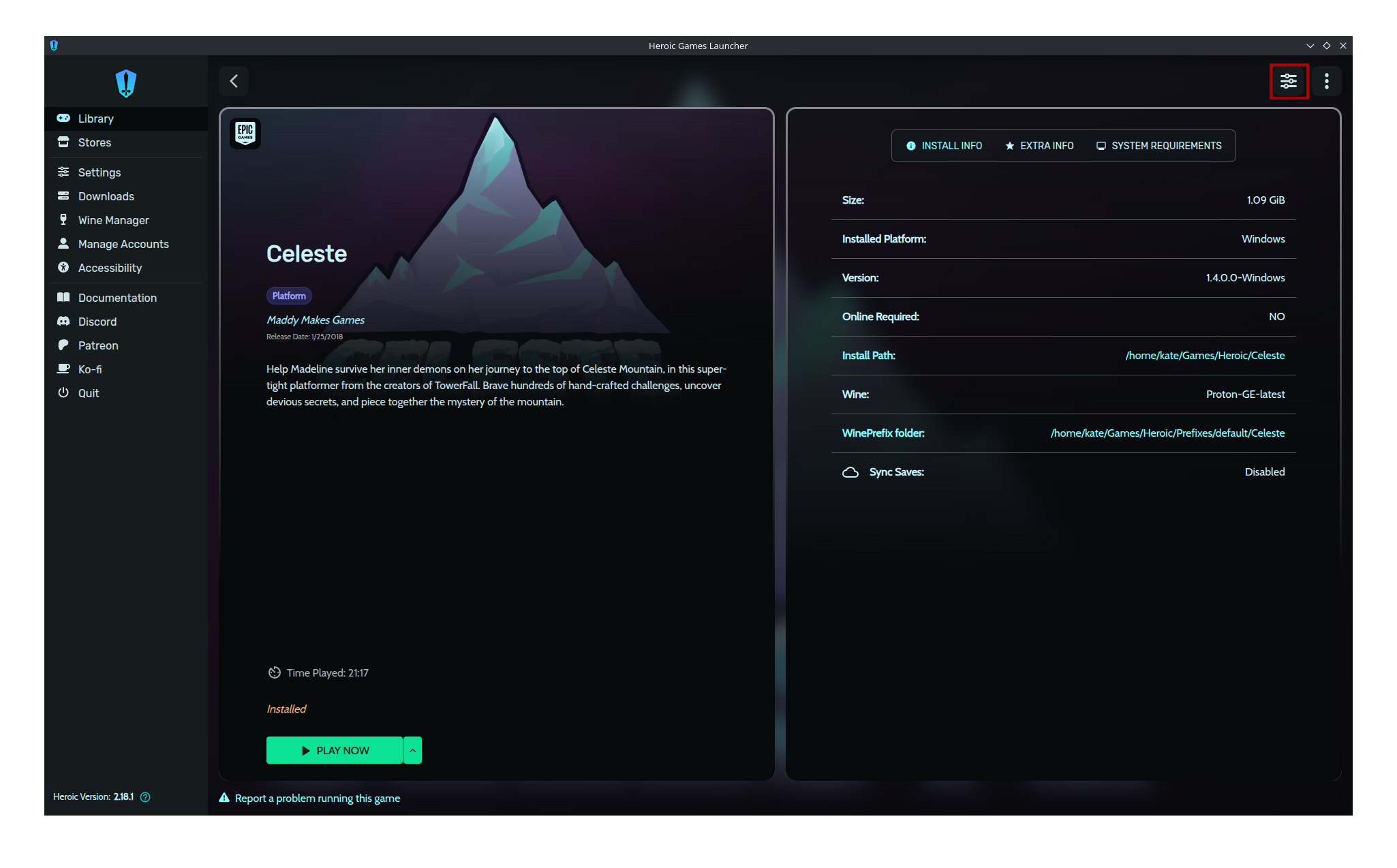The height and width of the screenshot is (868, 1397).
Task: Open Library from the sidebar
Action: (x=126, y=119)
